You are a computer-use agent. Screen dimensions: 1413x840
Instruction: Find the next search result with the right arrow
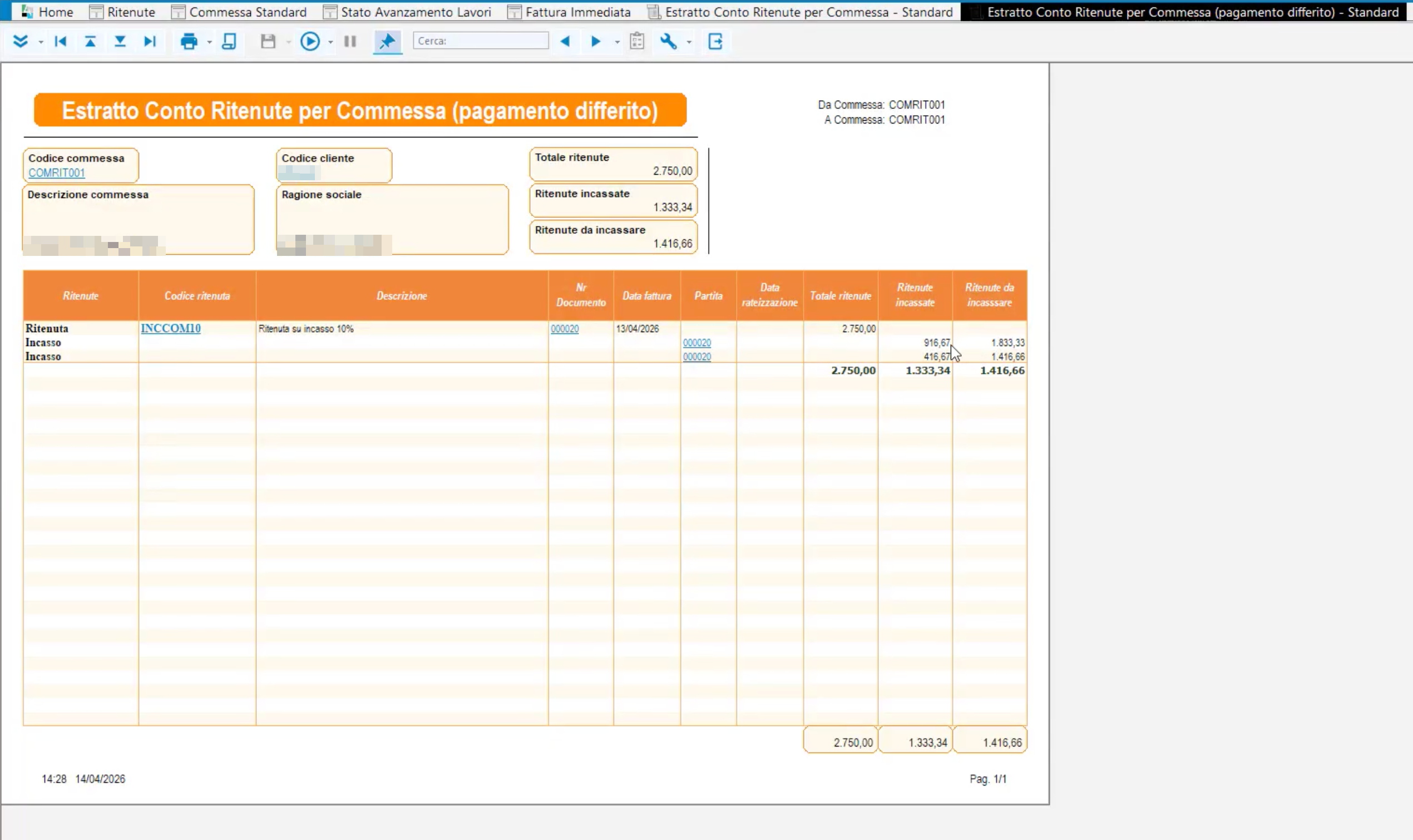point(595,41)
